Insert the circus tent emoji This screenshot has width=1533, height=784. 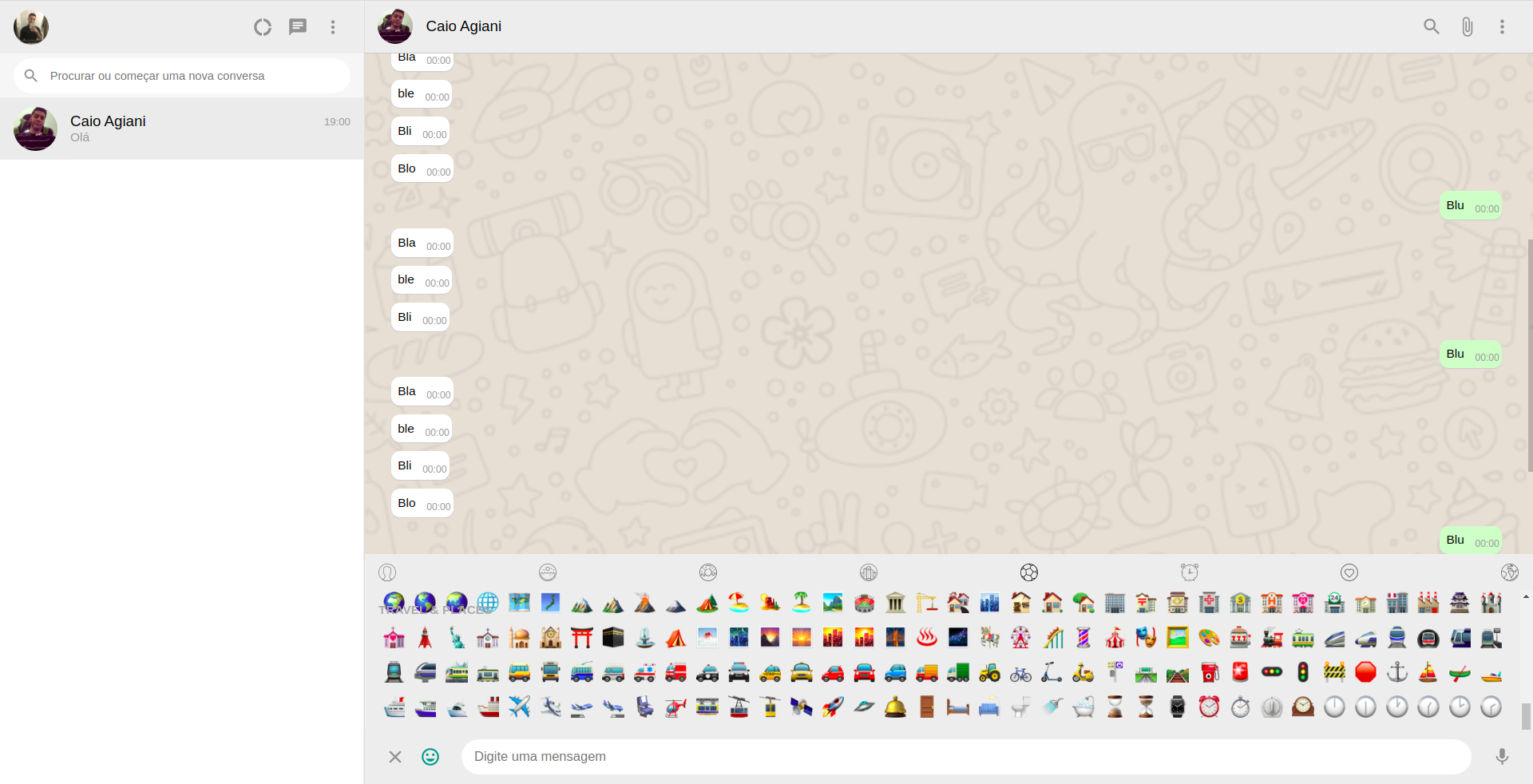click(x=1115, y=637)
